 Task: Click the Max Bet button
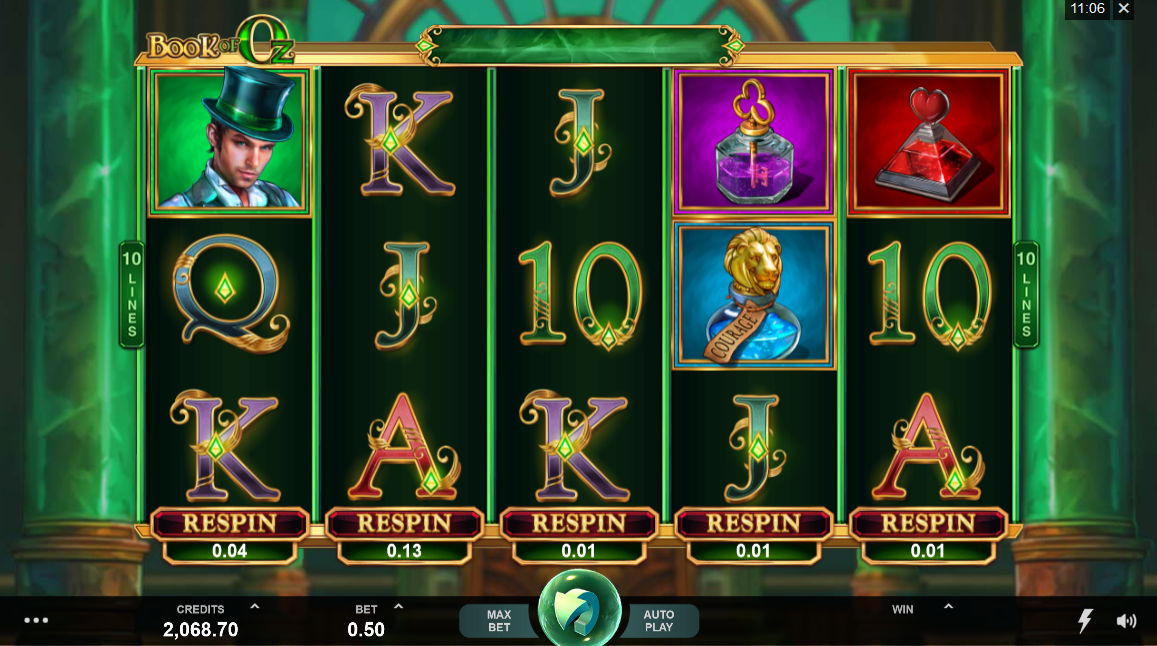(x=498, y=620)
